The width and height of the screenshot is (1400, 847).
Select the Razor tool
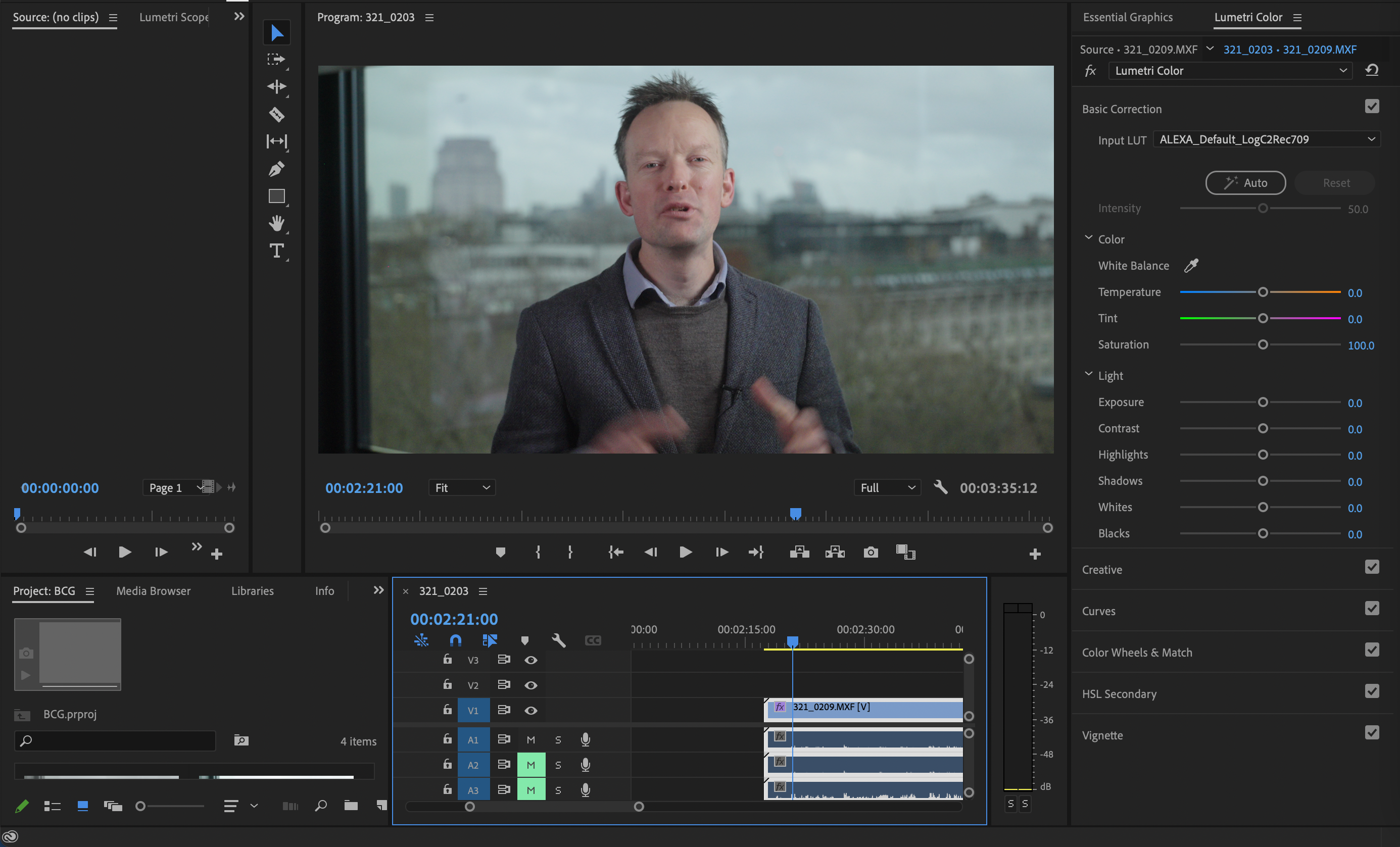coord(277,114)
